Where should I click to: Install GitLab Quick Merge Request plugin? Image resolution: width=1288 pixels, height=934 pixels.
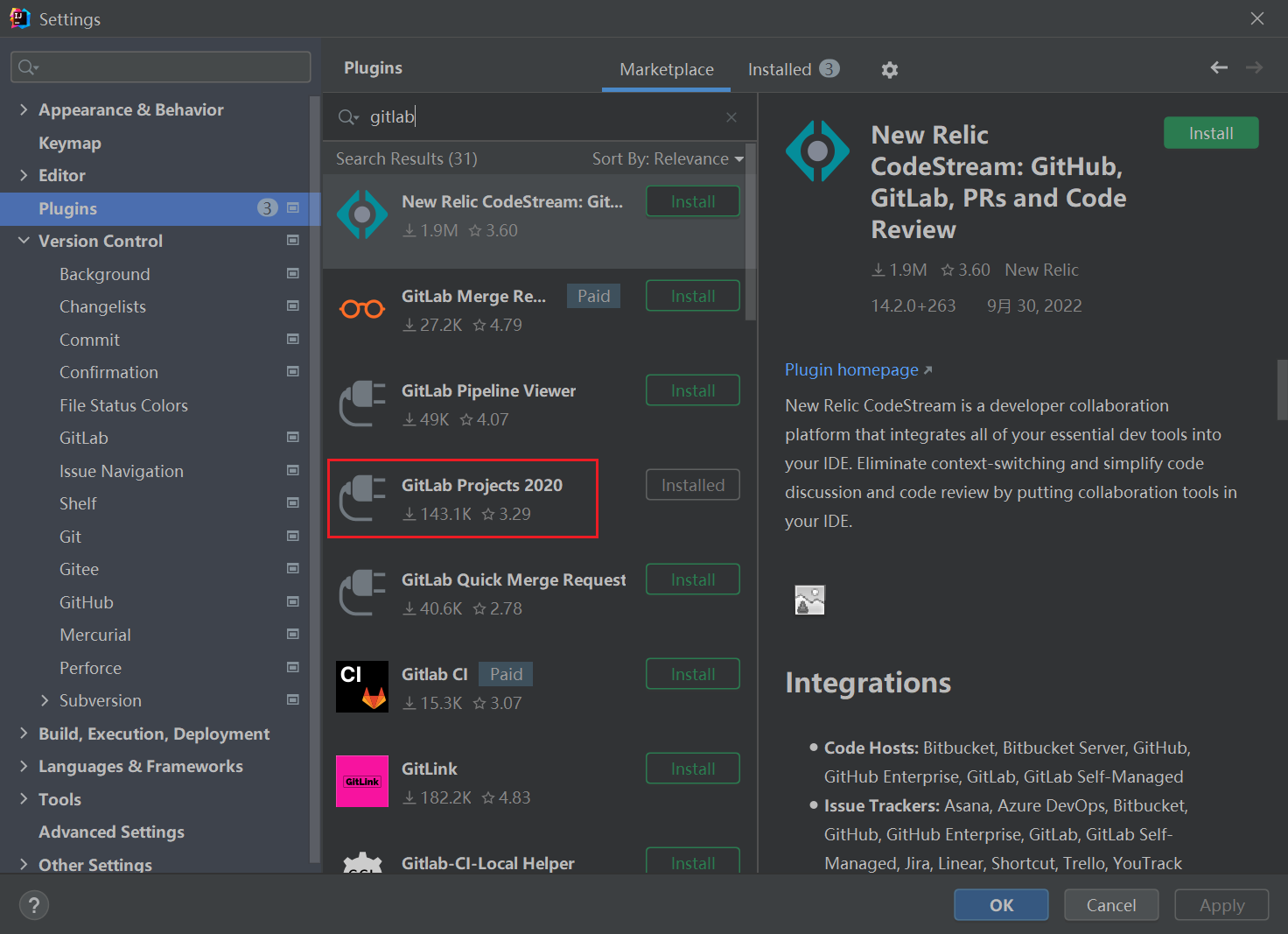point(693,579)
